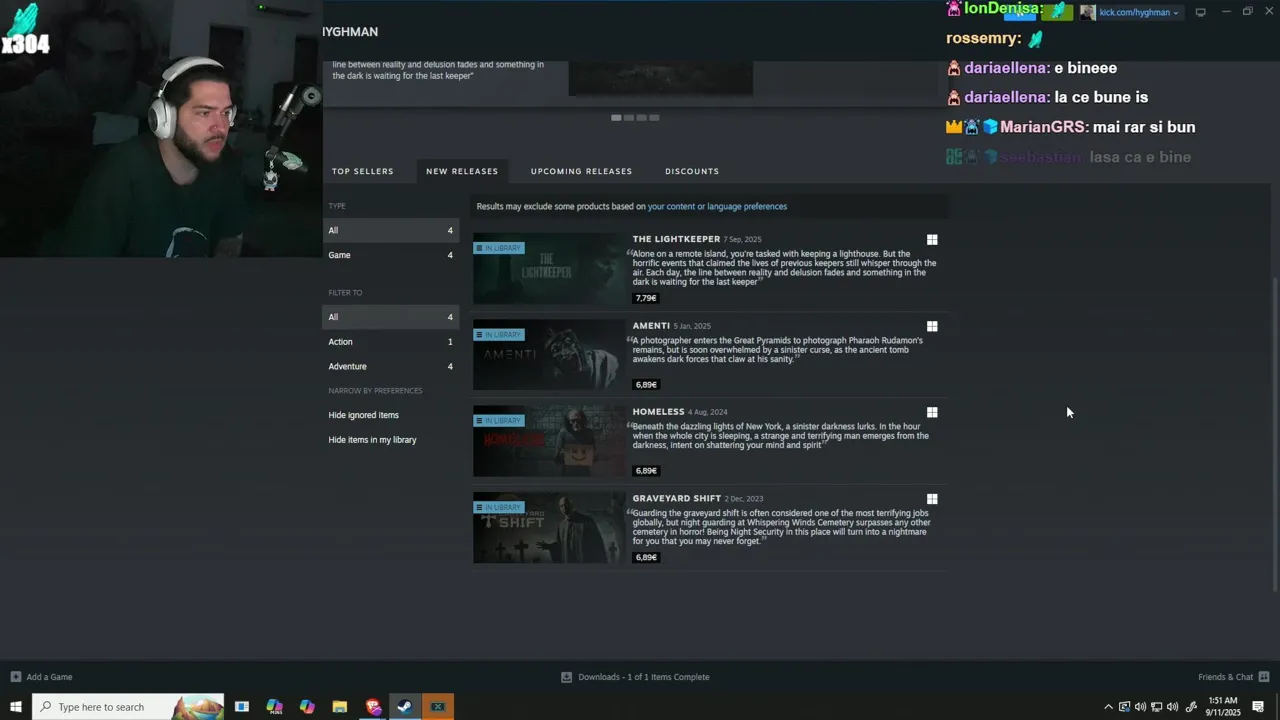Toggle Hide items in my library

coord(372,440)
